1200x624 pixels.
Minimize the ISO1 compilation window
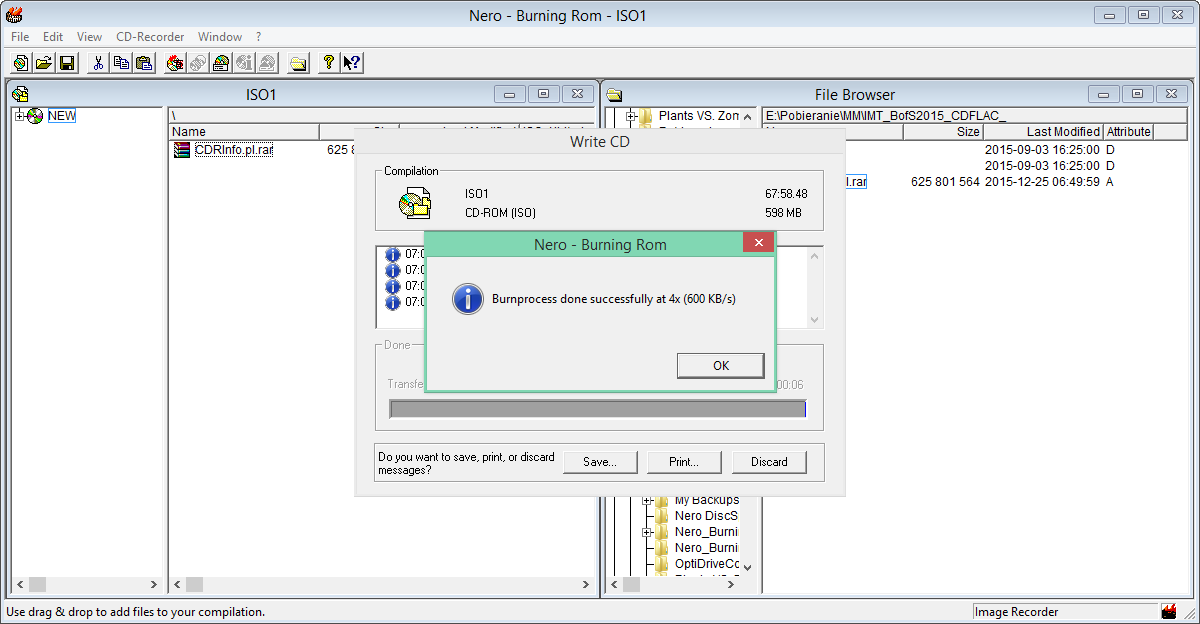[510, 94]
